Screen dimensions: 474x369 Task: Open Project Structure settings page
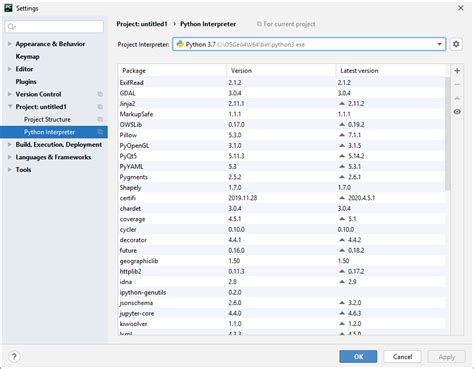47,119
